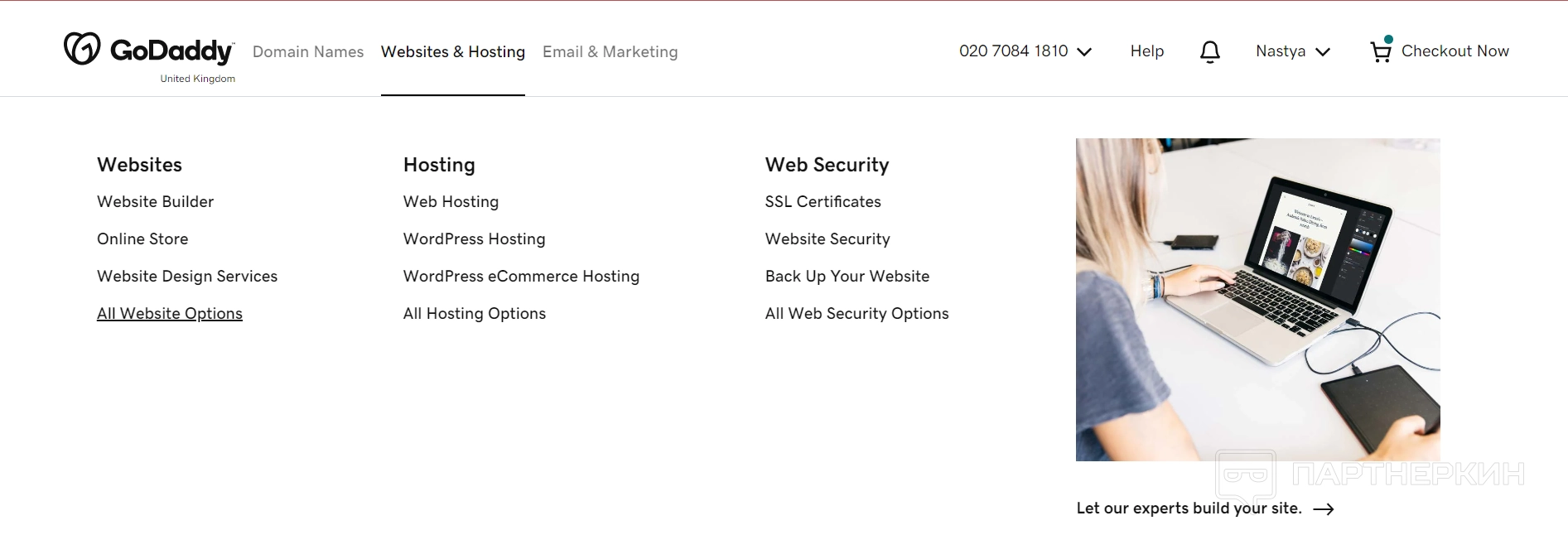
Task: Select WordPress Hosting
Action: [474, 239]
